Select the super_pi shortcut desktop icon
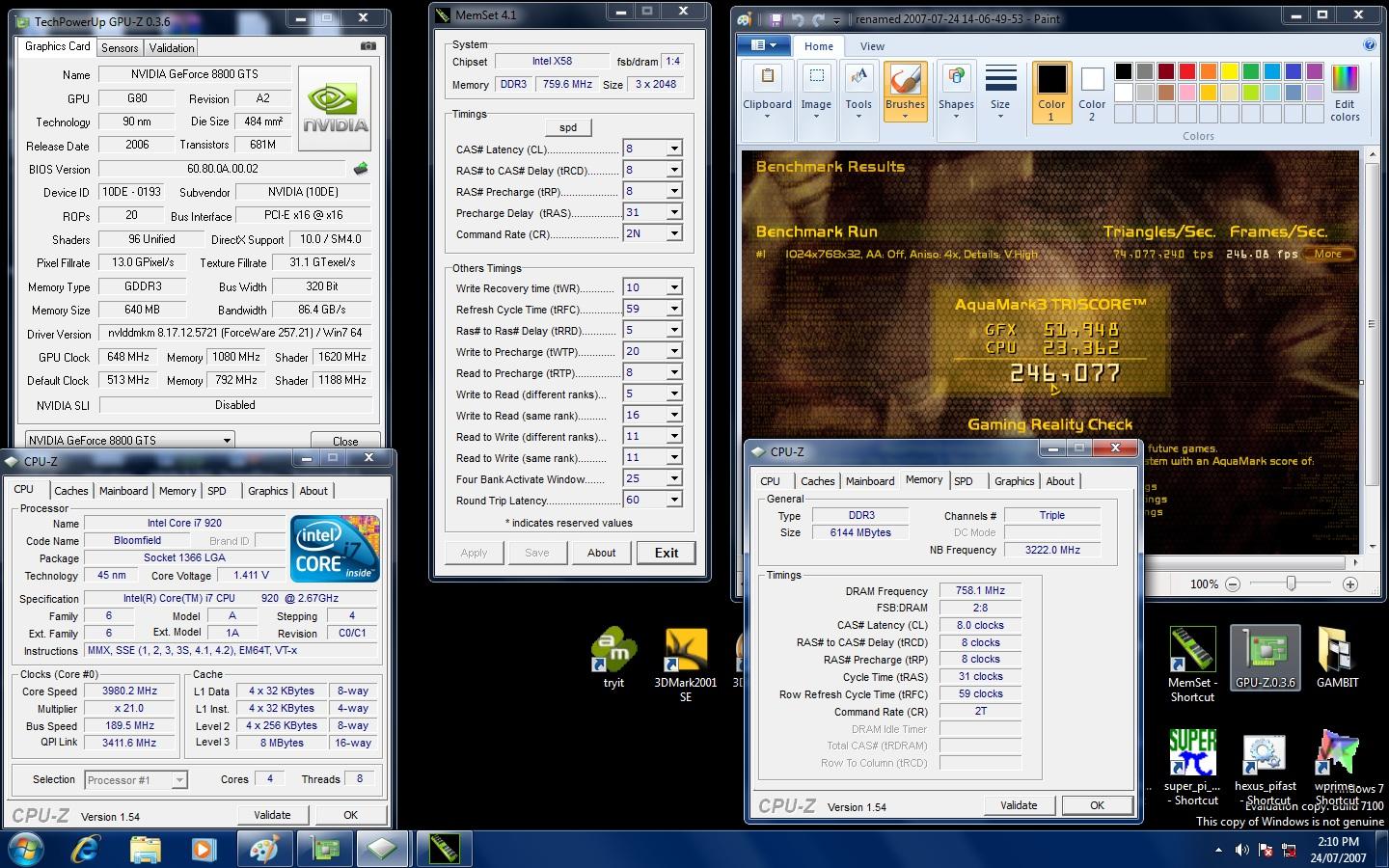The image size is (1389, 868). click(1191, 768)
